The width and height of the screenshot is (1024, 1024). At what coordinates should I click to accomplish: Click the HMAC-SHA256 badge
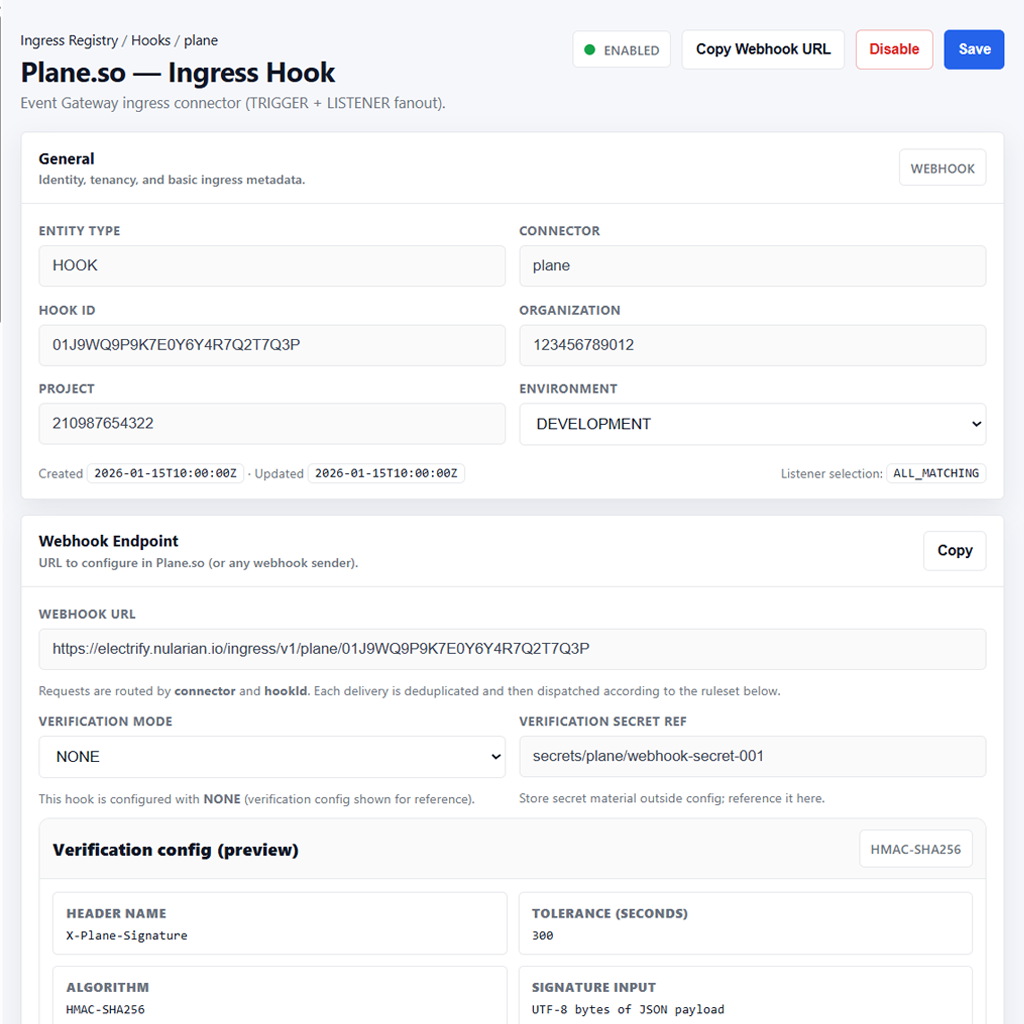[915, 850]
